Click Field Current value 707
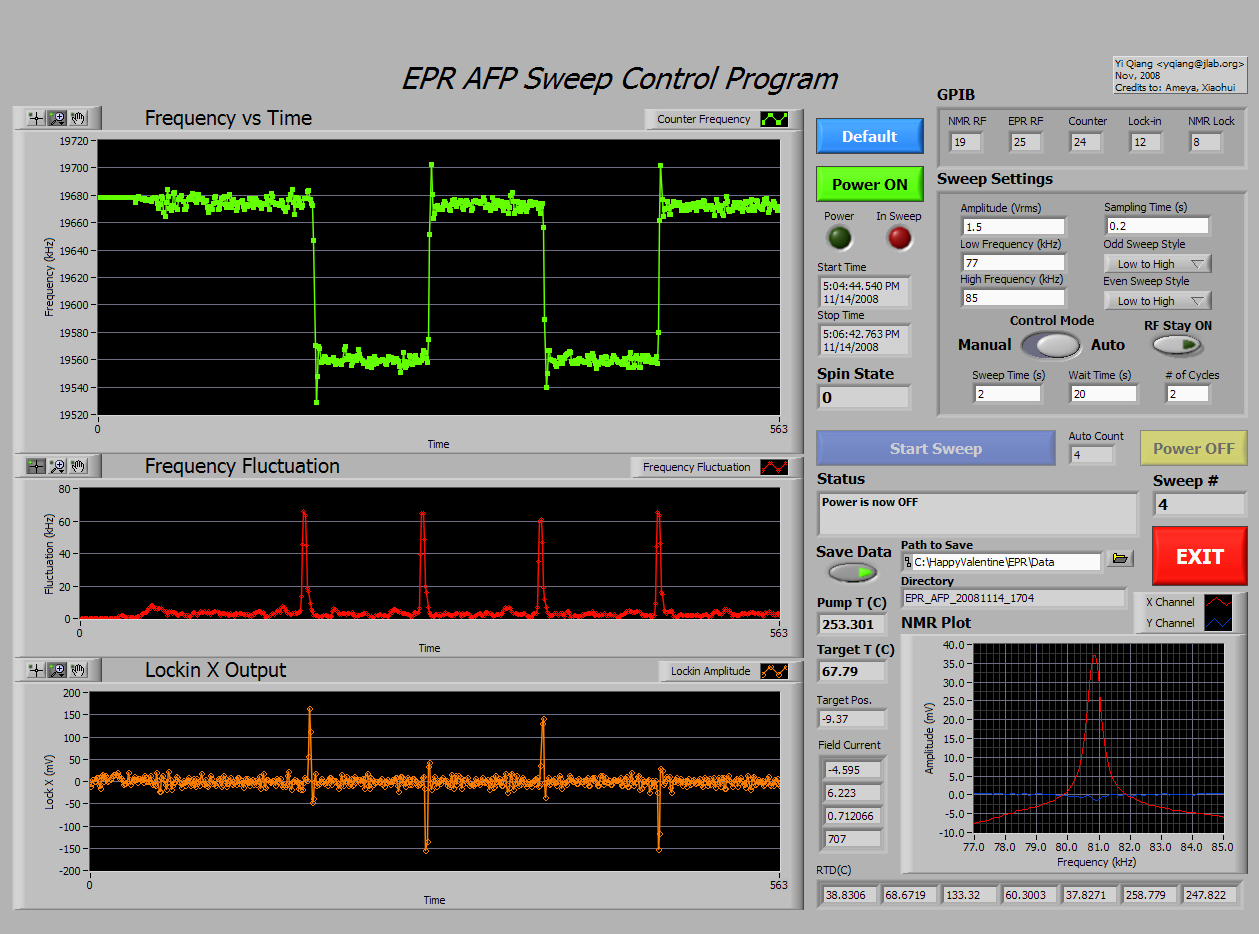This screenshot has width=1259, height=934. 853,838
